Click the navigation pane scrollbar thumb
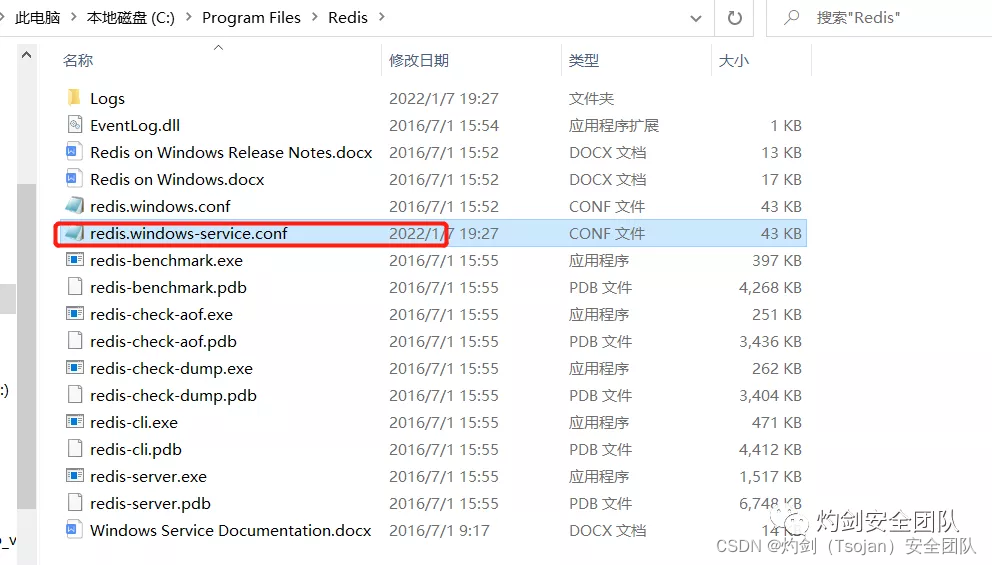992x565 pixels. tap(27, 346)
